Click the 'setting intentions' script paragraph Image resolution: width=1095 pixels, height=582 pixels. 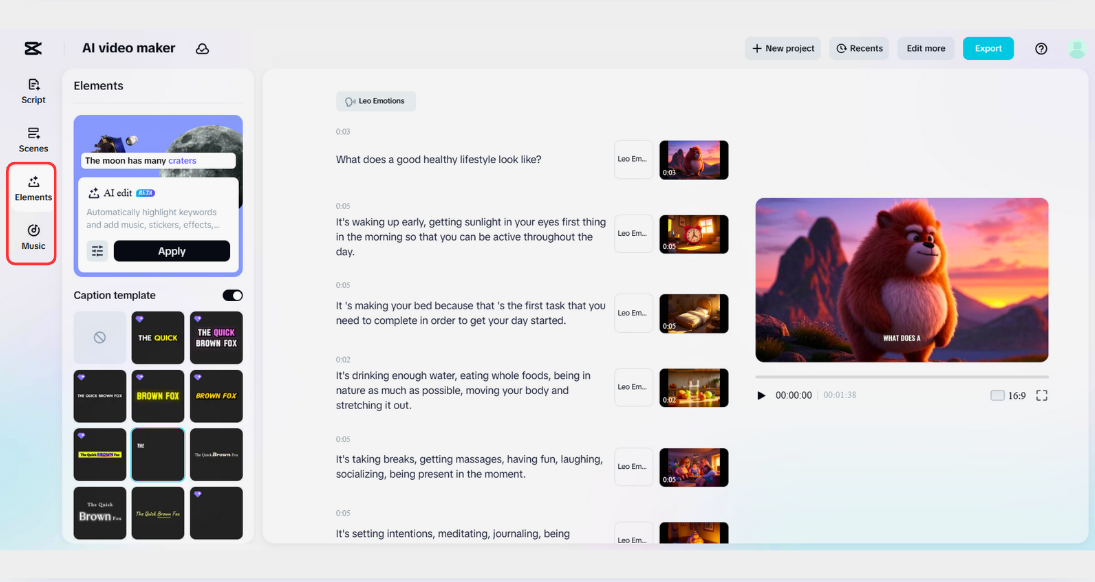click(x=453, y=534)
